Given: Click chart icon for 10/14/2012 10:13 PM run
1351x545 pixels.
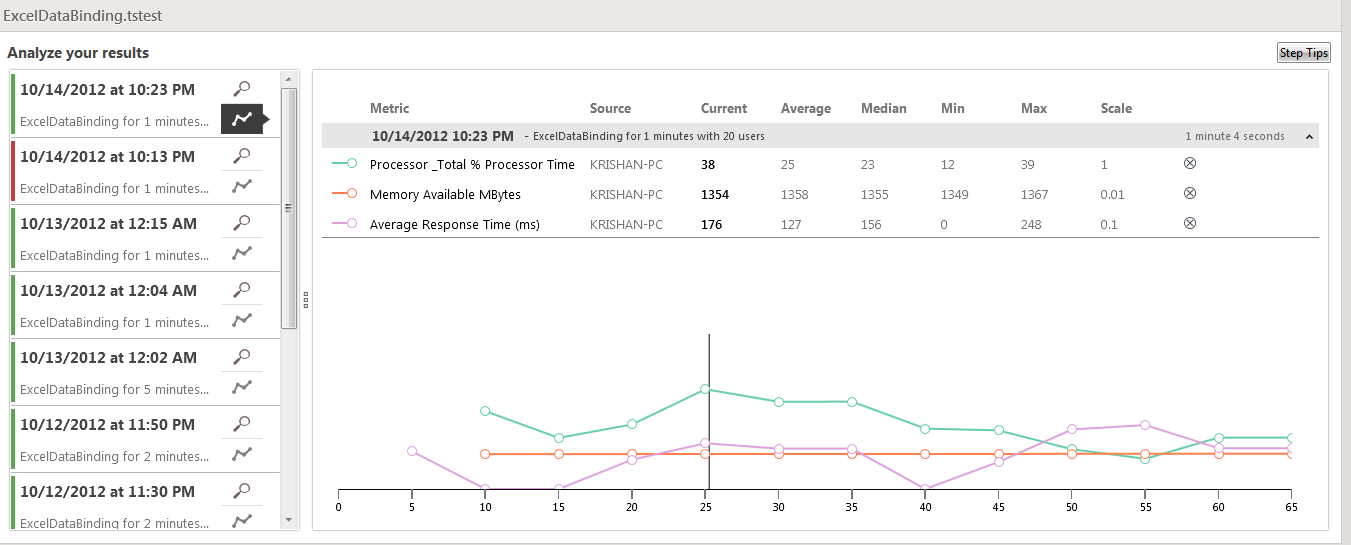Looking at the screenshot, I should pos(241,185).
